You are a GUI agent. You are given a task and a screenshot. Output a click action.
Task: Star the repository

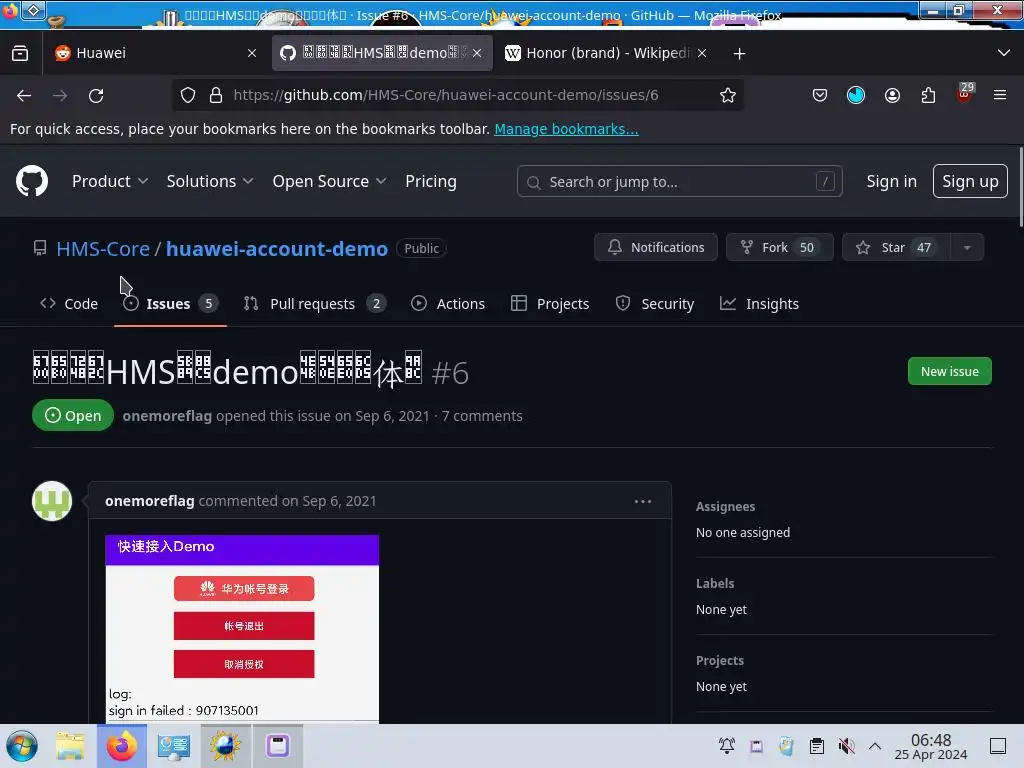coord(895,248)
